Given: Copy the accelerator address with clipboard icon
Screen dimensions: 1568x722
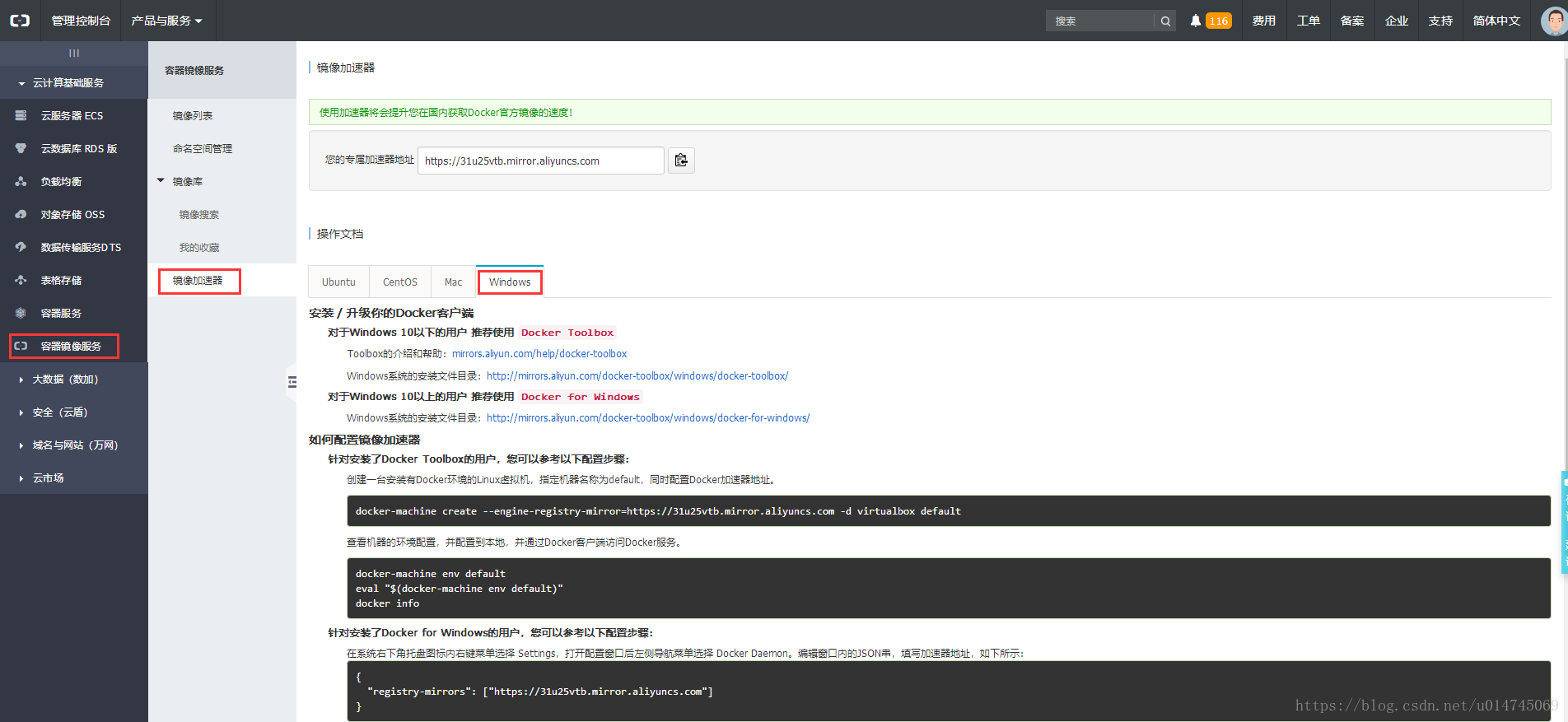Looking at the screenshot, I should pos(681,161).
